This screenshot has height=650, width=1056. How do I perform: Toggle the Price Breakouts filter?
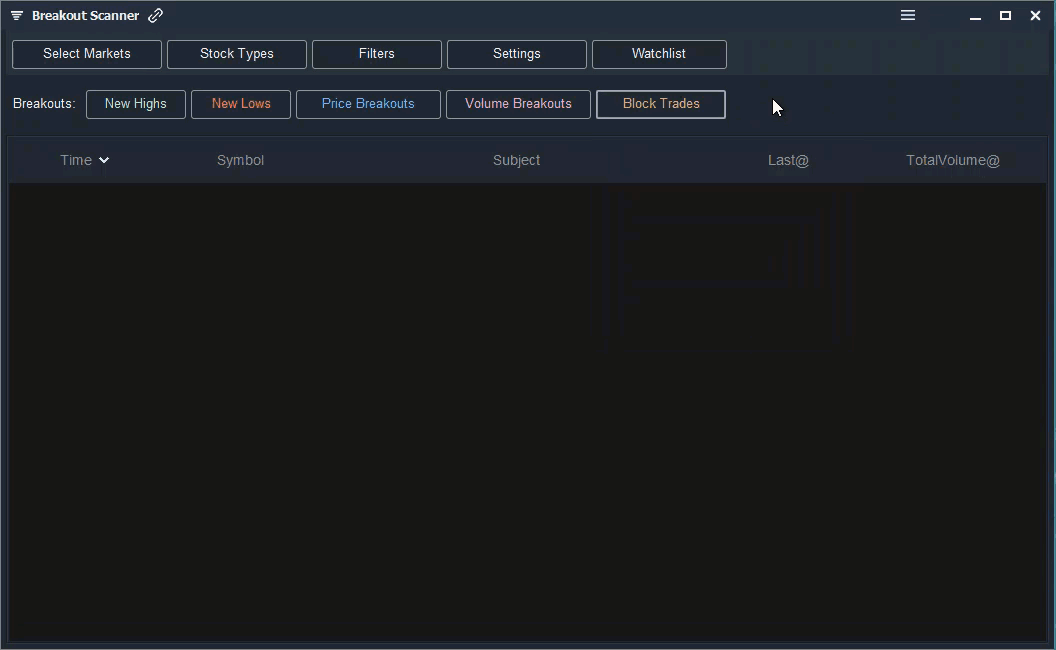click(x=368, y=104)
